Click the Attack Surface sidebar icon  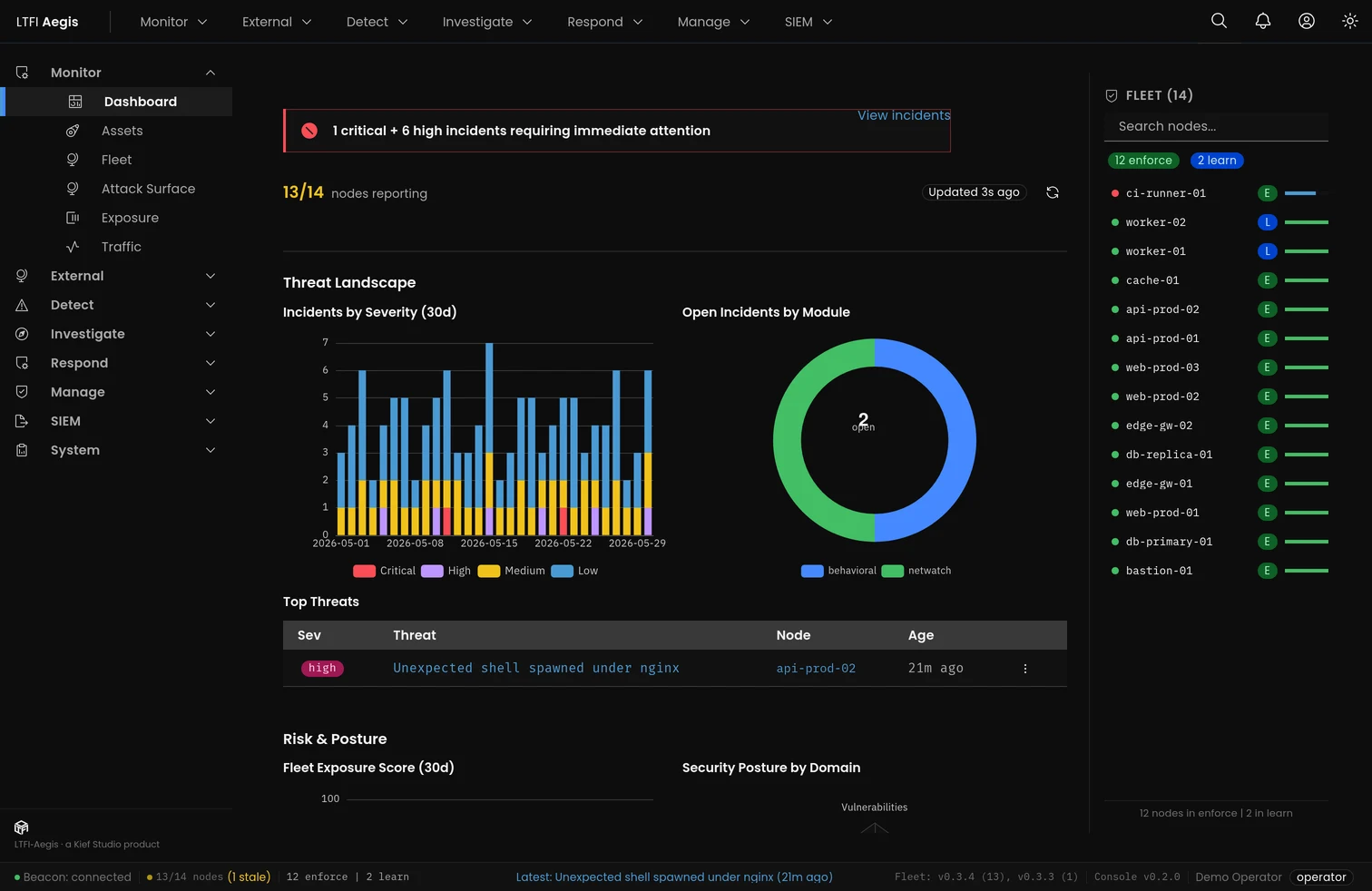(x=73, y=189)
